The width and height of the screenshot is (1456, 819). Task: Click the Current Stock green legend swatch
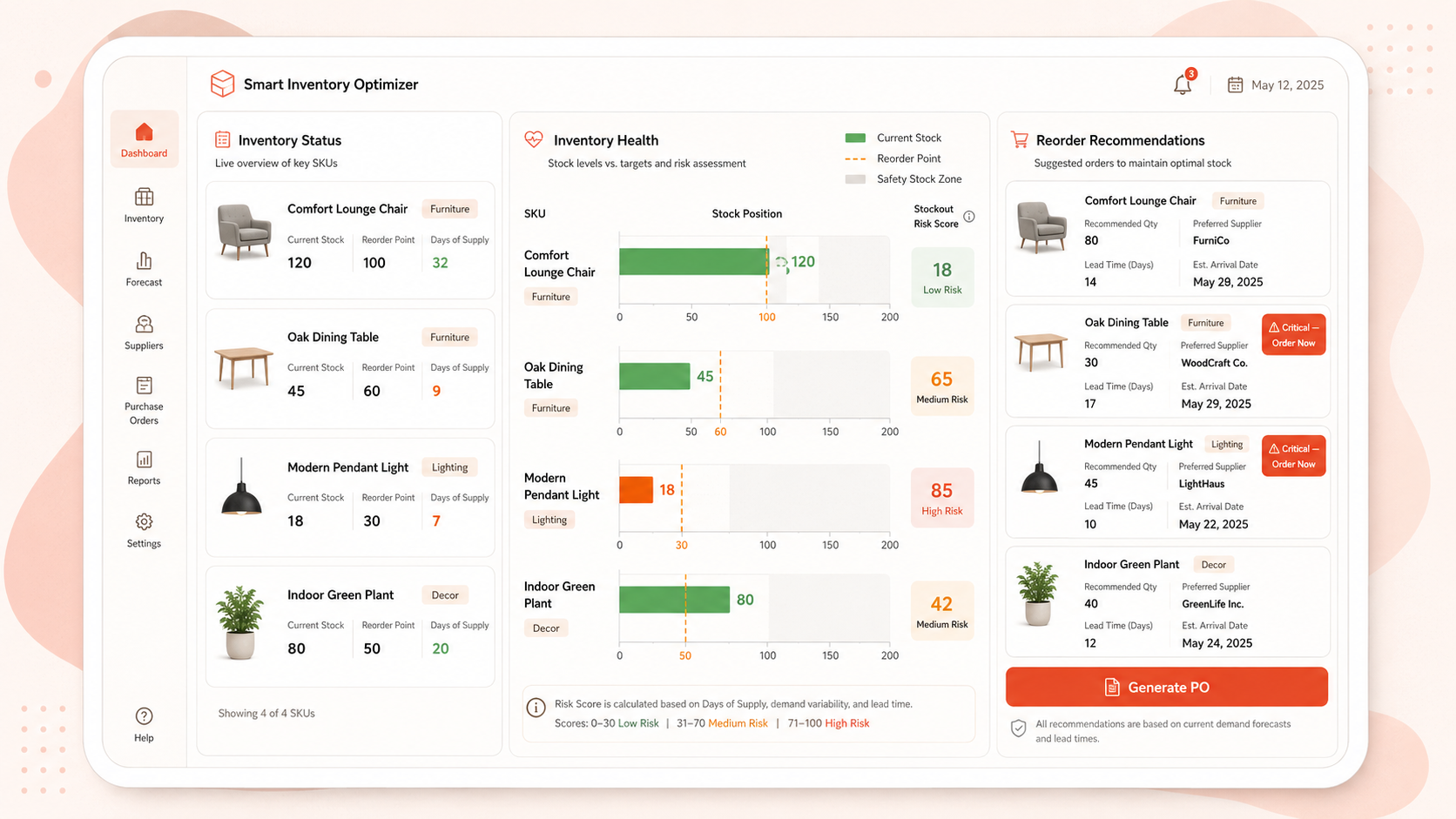[855, 138]
